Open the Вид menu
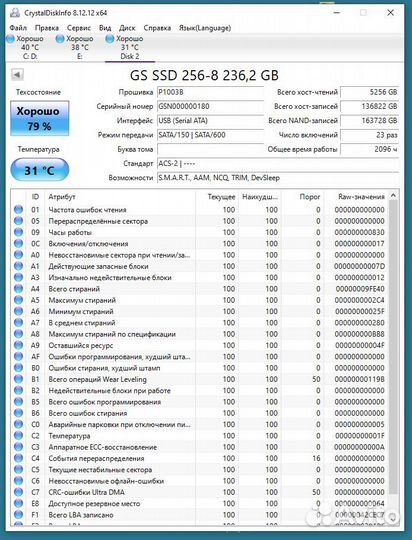 click(x=105, y=28)
